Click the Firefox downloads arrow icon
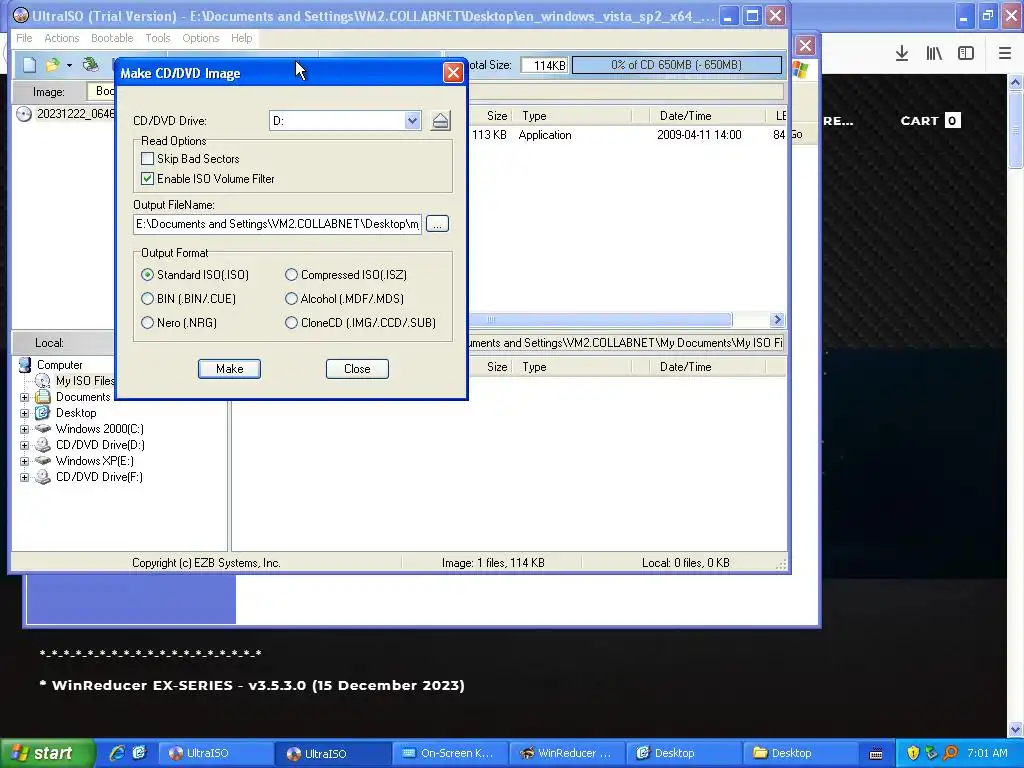This screenshot has width=1024, height=768. coord(902,53)
